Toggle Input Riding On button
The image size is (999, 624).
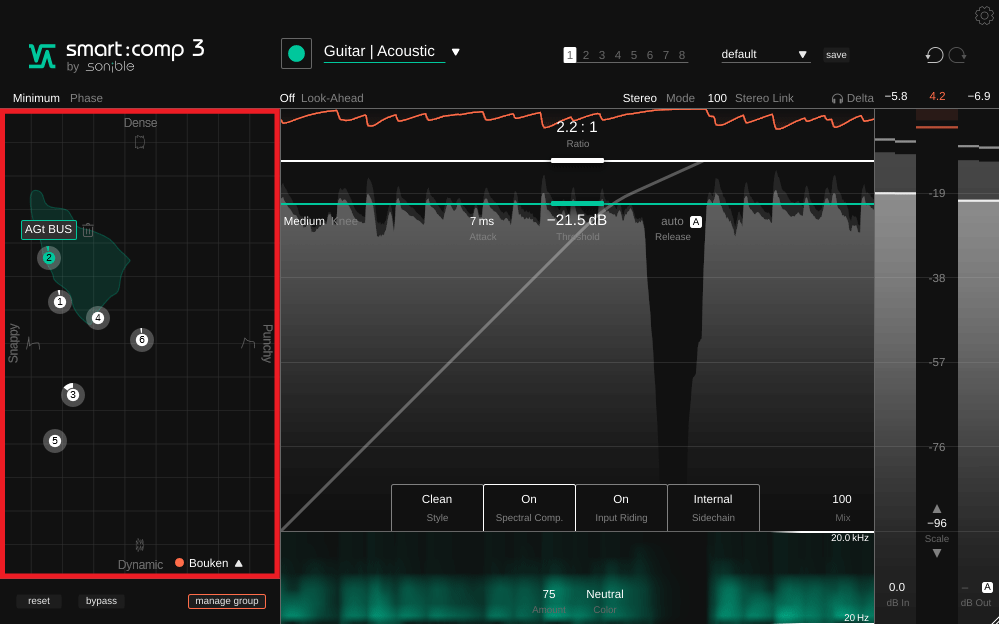pos(621,507)
